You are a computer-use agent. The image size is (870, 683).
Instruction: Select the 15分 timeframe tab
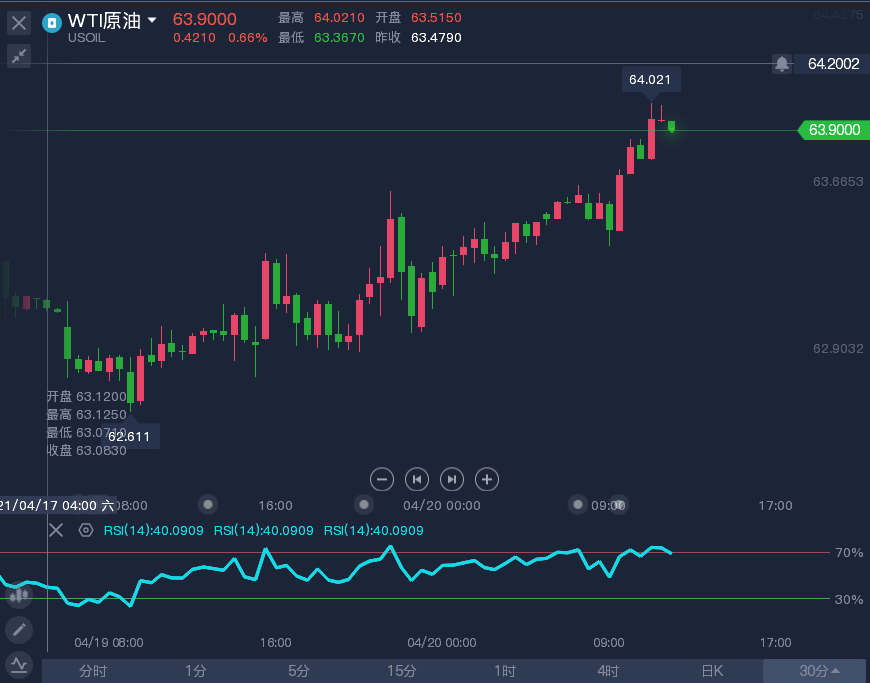(x=401, y=671)
